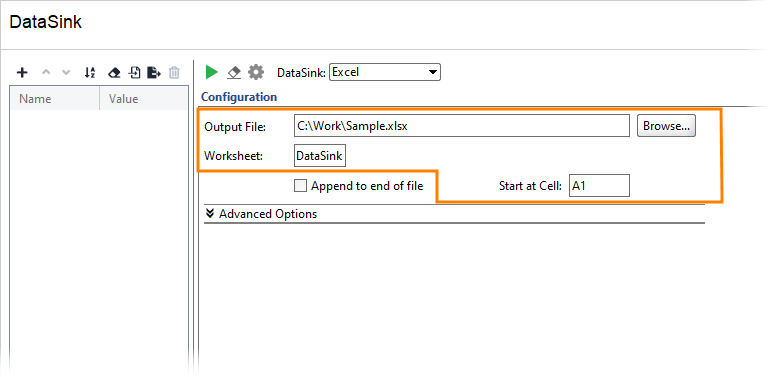This screenshot has height=377, width=772.
Task: Open the DataSink settings gear icon
Action: point(256,72)
